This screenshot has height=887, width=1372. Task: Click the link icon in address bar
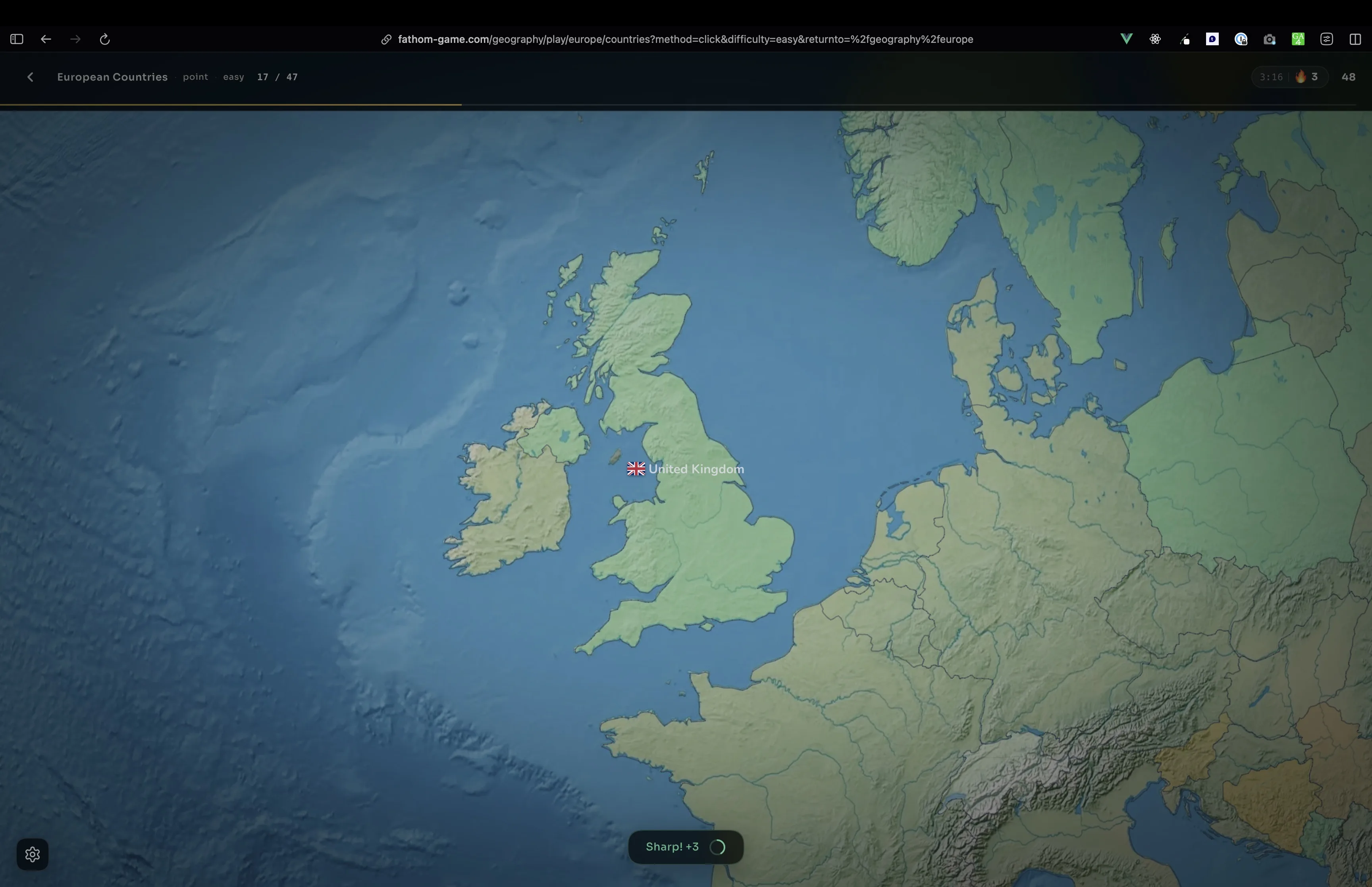(x=386, y=39)
